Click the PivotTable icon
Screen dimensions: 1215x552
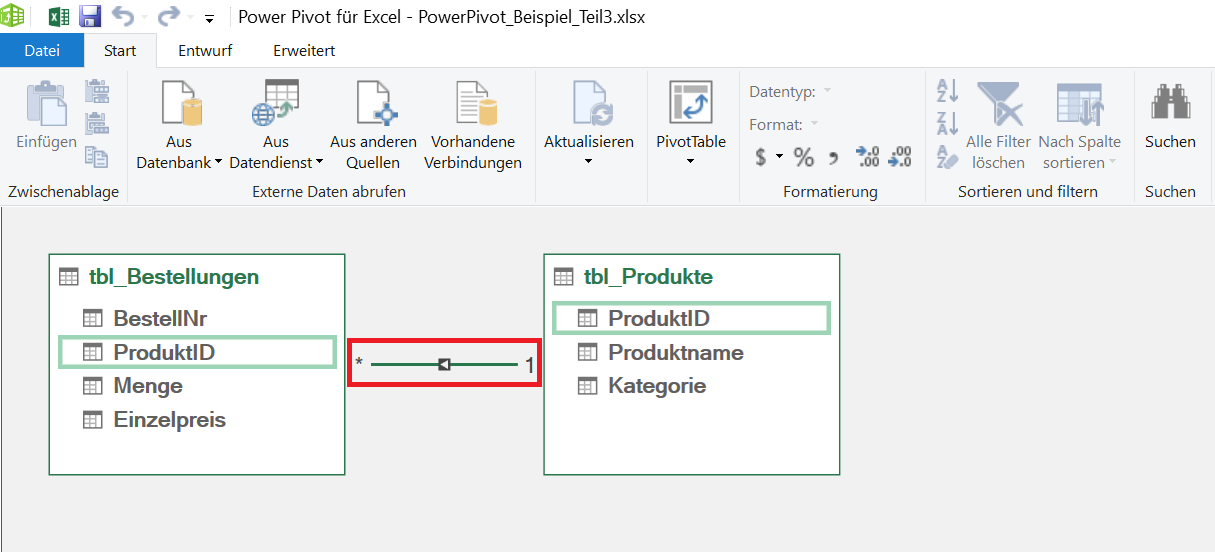point(690,104)
